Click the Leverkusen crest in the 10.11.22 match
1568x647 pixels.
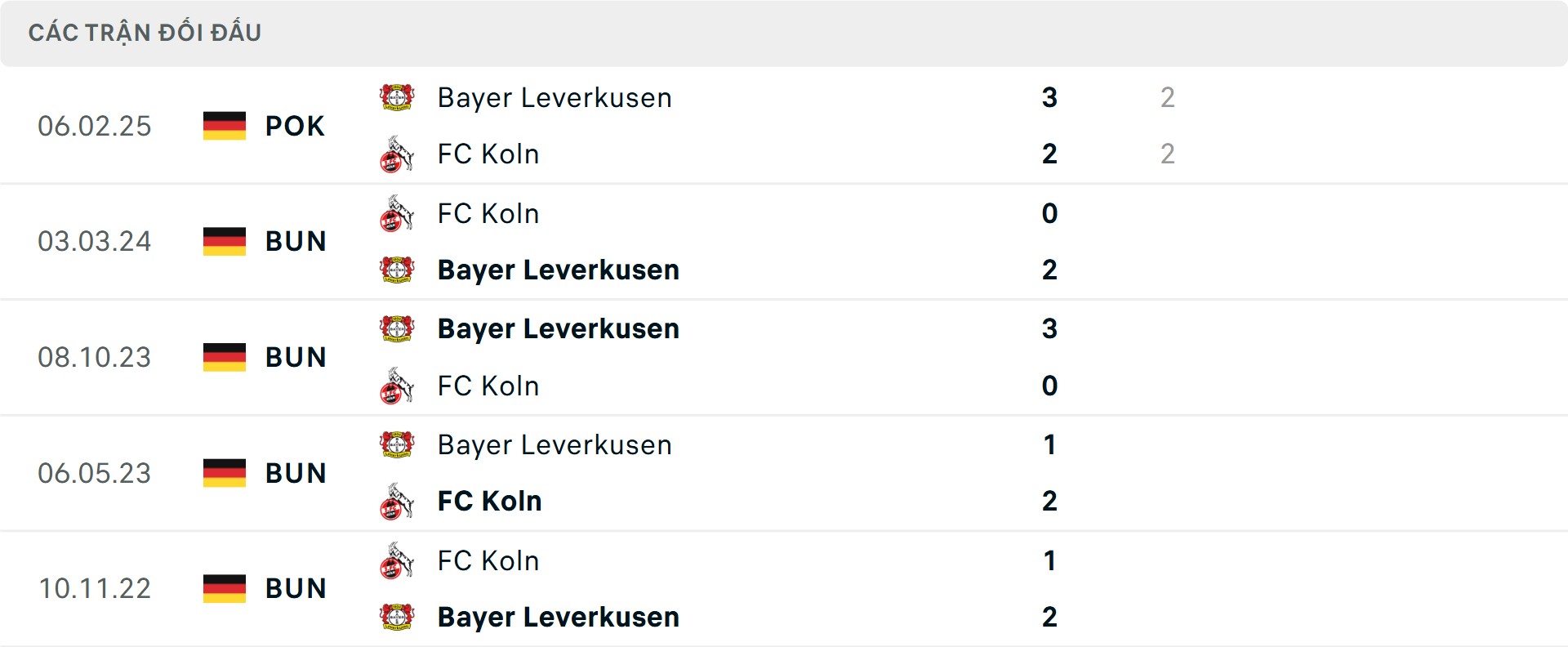(398, 617)
